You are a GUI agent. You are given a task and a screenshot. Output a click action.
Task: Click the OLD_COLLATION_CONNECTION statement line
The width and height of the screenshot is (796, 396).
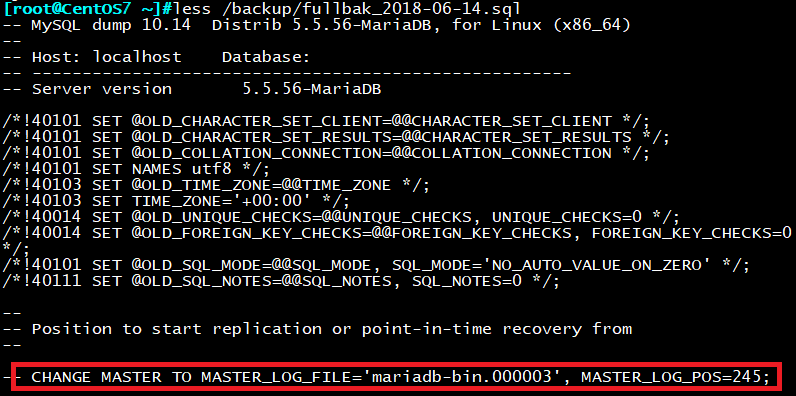point(326,153)
